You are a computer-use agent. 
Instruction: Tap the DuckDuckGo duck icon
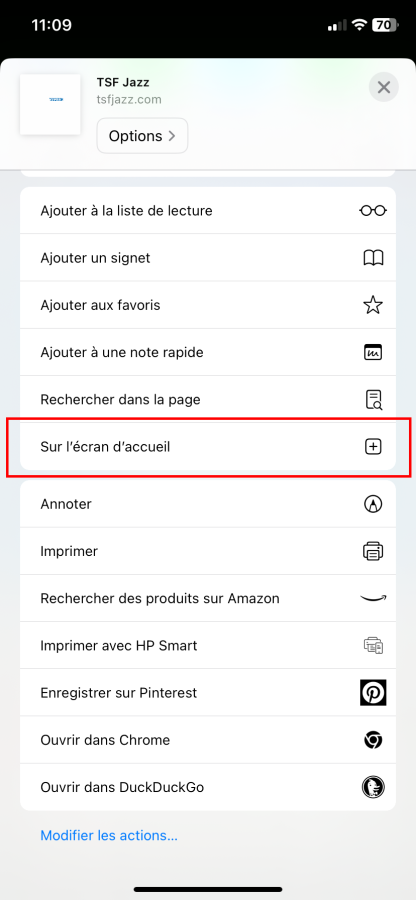(x=373, y=787)
